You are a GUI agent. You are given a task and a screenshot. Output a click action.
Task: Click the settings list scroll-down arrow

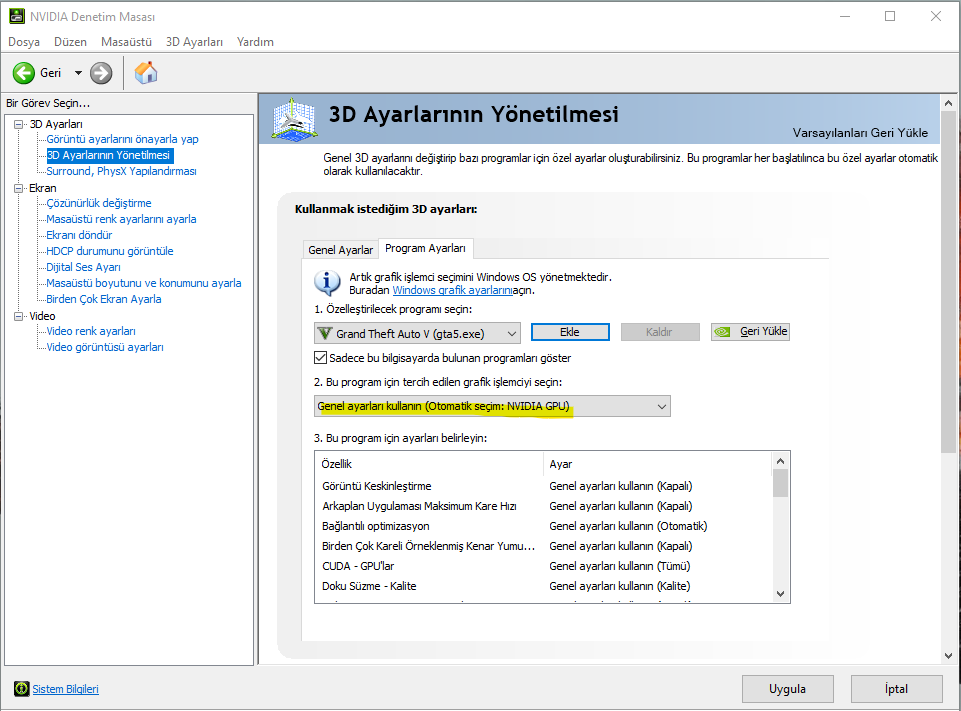tap(780, 593)
